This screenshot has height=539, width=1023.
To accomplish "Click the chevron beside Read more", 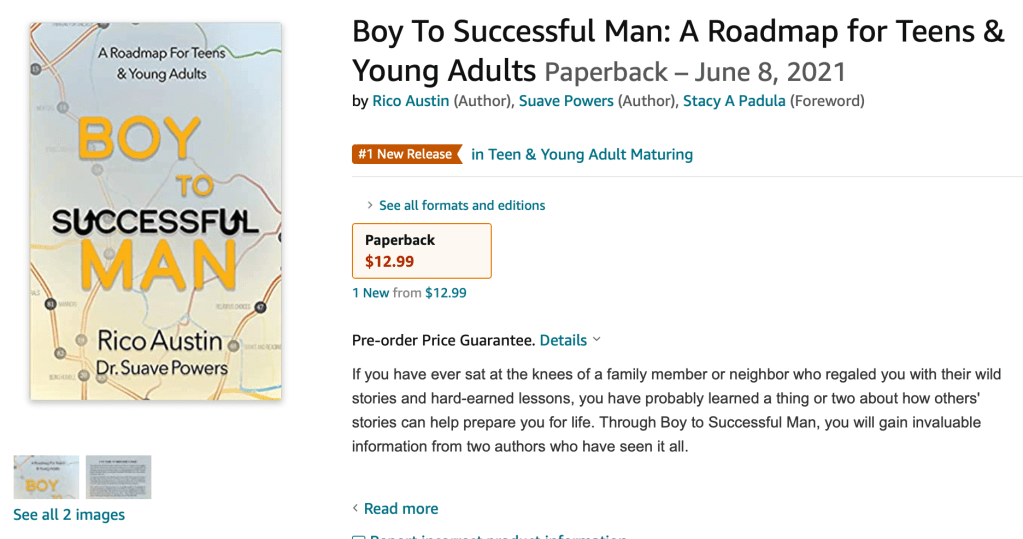I will [356, 509].
